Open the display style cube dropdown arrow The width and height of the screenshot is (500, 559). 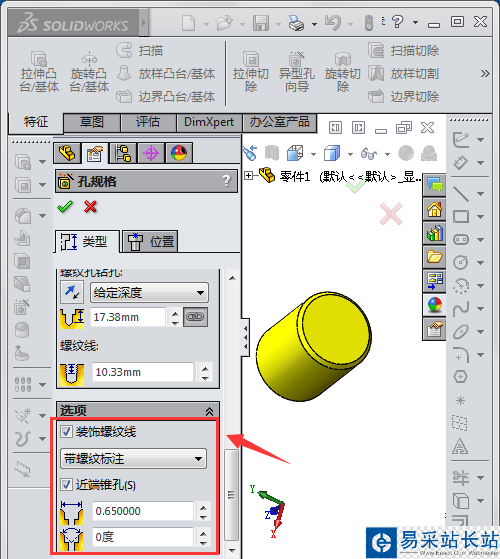pyautogui.click(x=350, y=154)
